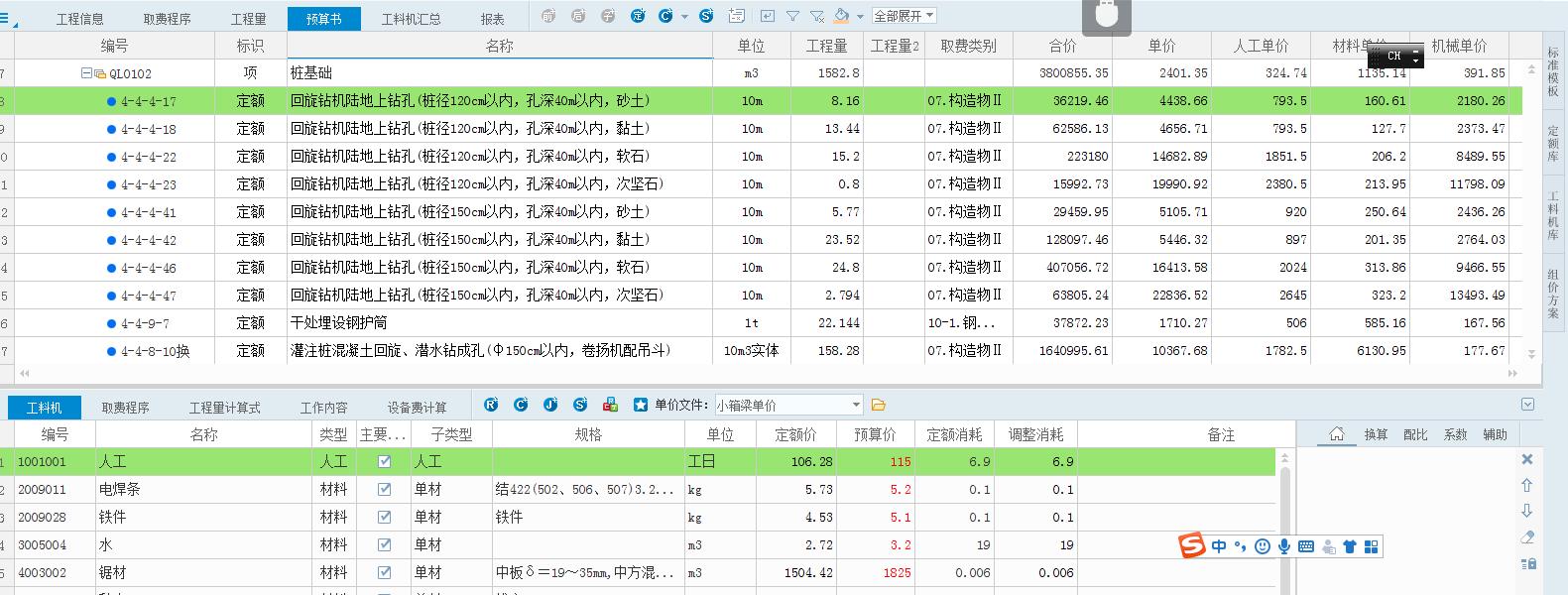
Task: Switch to the 工程量 tab
Action: pos(248,19)
